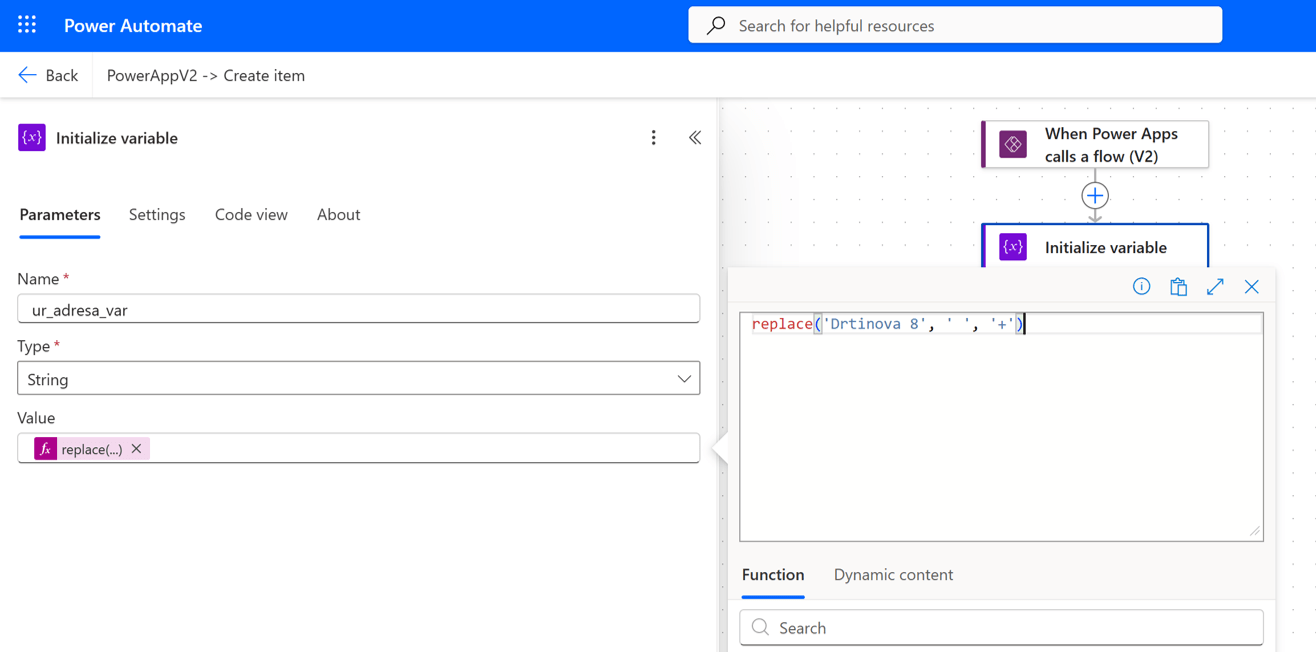Open the three-dot more options menu

(653, 138)
